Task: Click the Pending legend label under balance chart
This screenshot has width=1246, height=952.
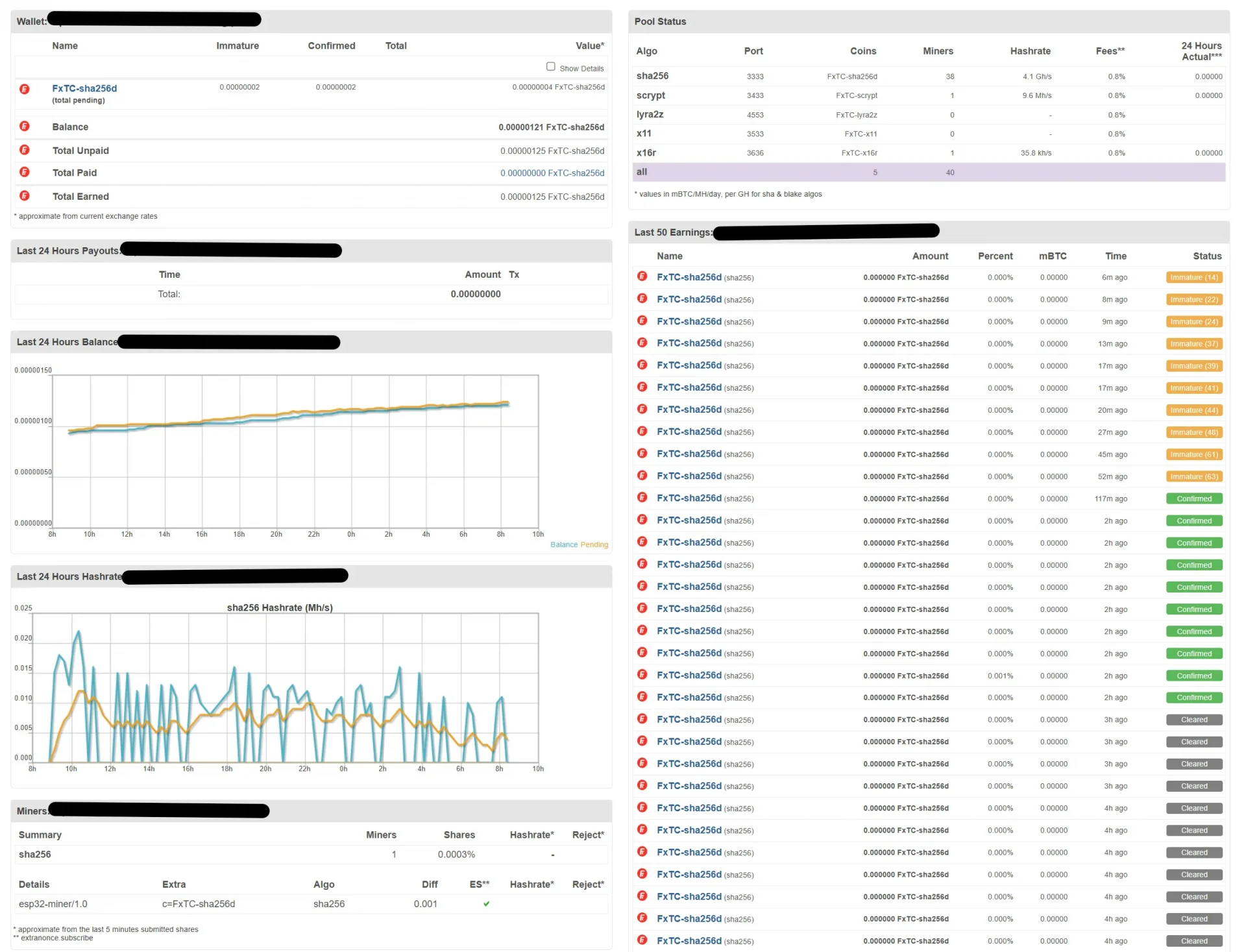Action: (x=594, y=545)
